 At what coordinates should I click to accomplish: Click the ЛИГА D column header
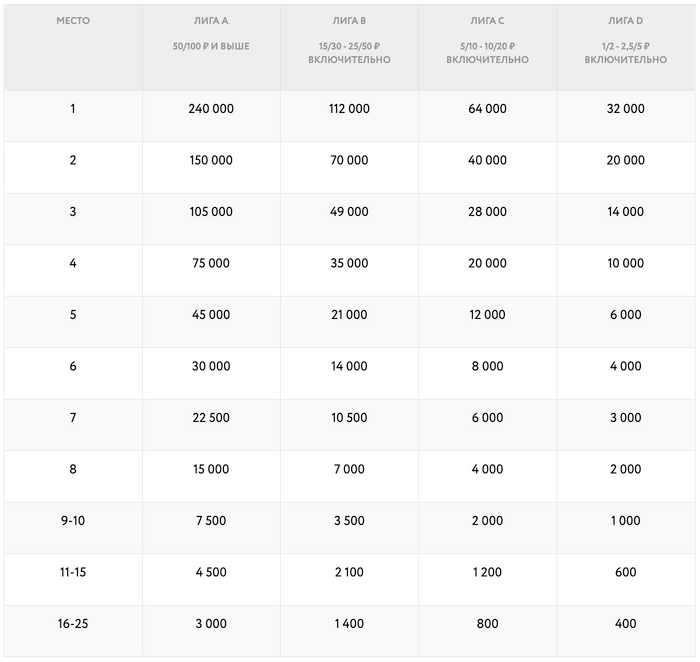(625, 21)
